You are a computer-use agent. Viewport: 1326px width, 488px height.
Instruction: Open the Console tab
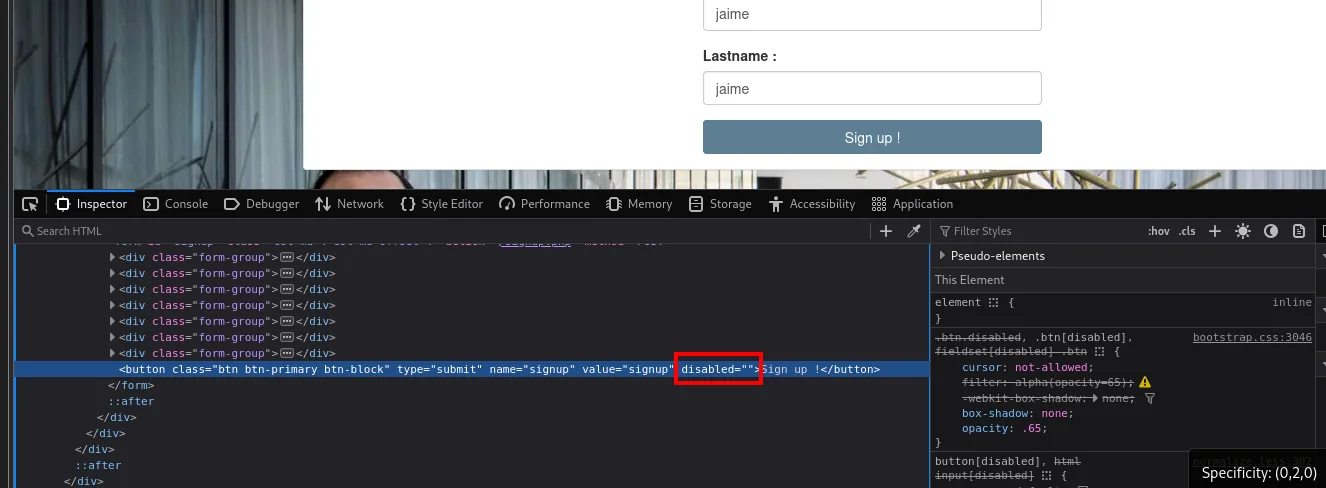[176, 204]
